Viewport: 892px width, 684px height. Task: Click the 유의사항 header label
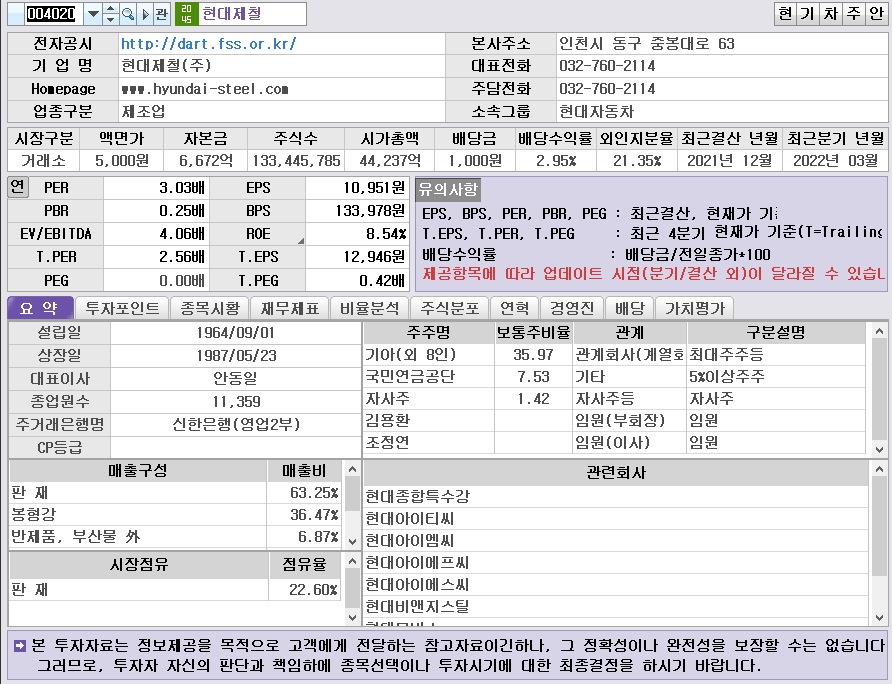(448, 189)
